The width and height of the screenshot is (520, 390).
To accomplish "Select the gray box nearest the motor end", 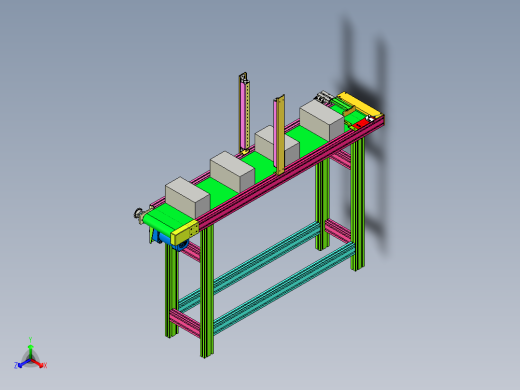I will (187, 197).
